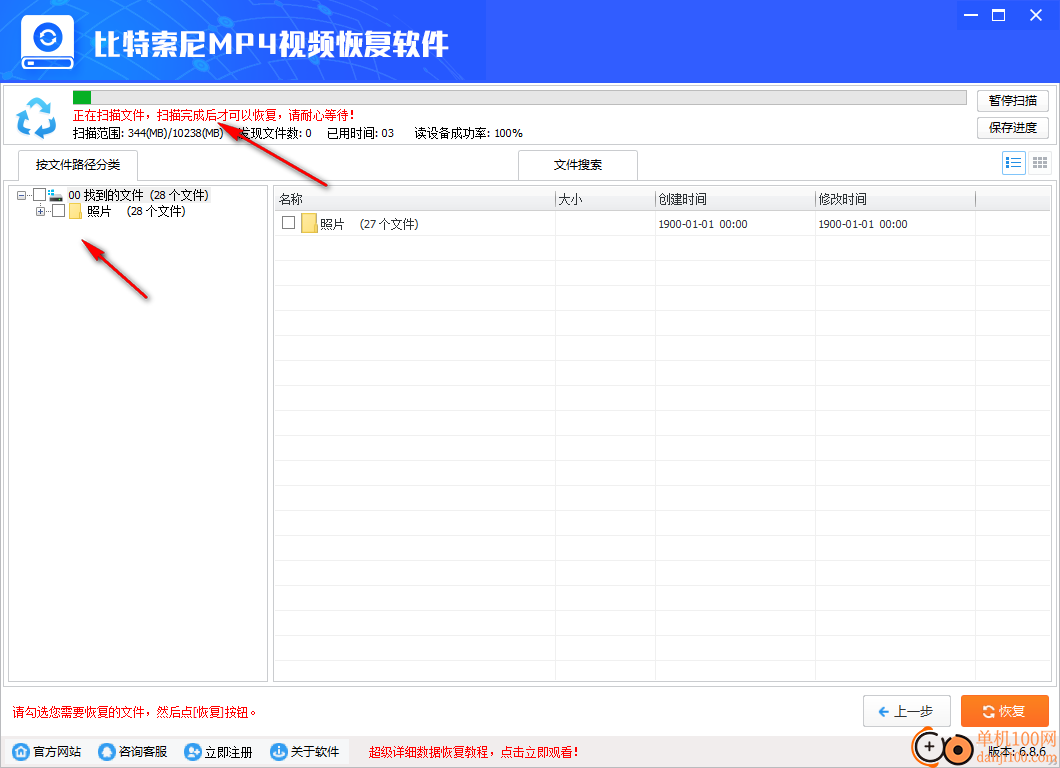Click the green scan progress bar
This screenshot has height=768, width=1060.
point(519,97)
